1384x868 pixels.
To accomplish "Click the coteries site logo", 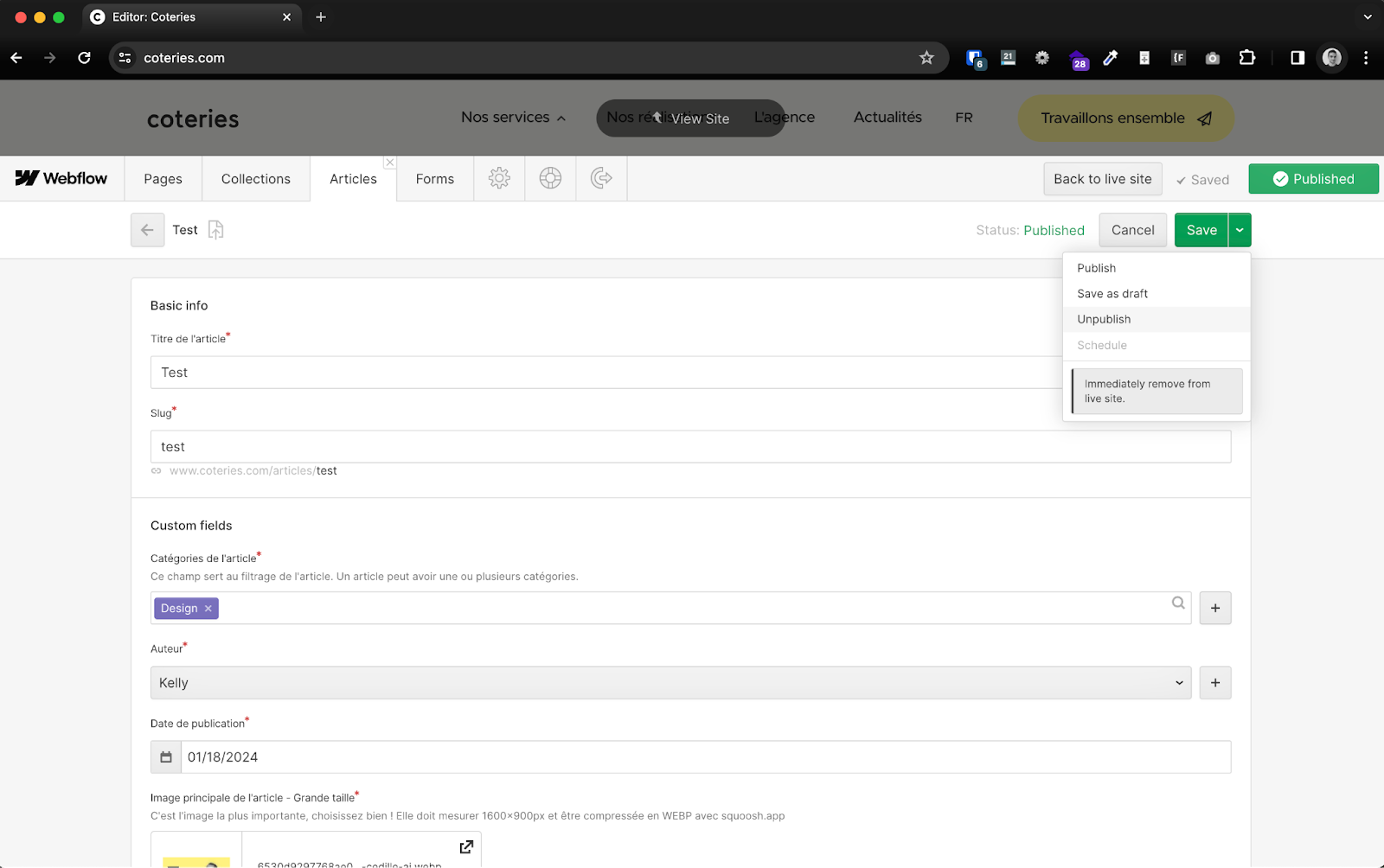I will [193, 118].
